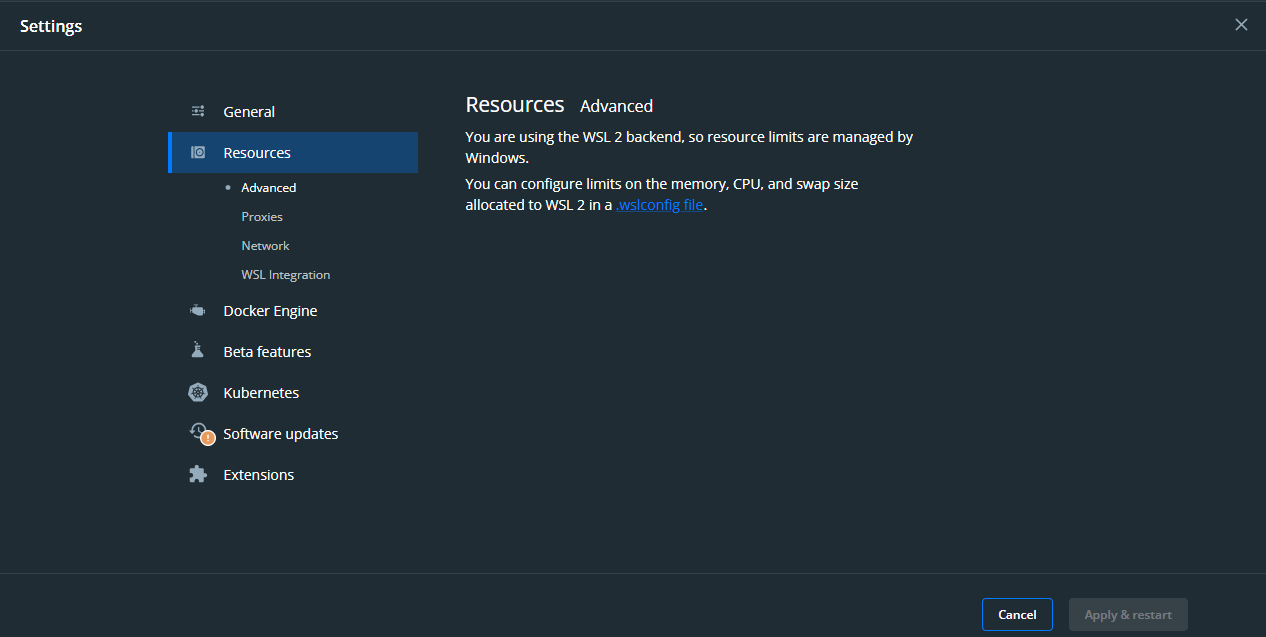The image size is (1266, 637).
Task: Click the Resources heading in content pane
Action: [x=515, y=105]
